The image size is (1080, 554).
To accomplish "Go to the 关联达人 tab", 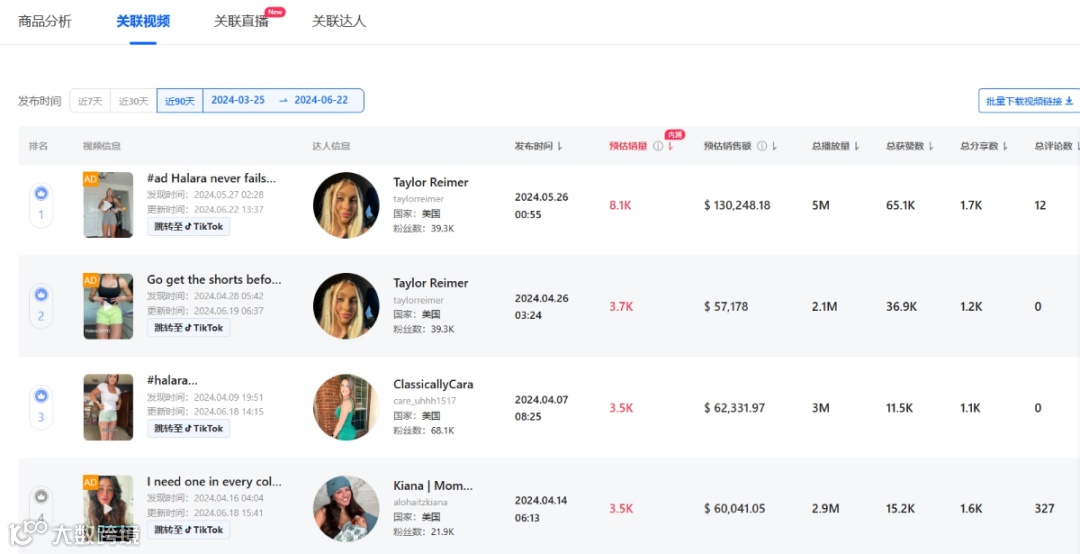I will (339, 21).
